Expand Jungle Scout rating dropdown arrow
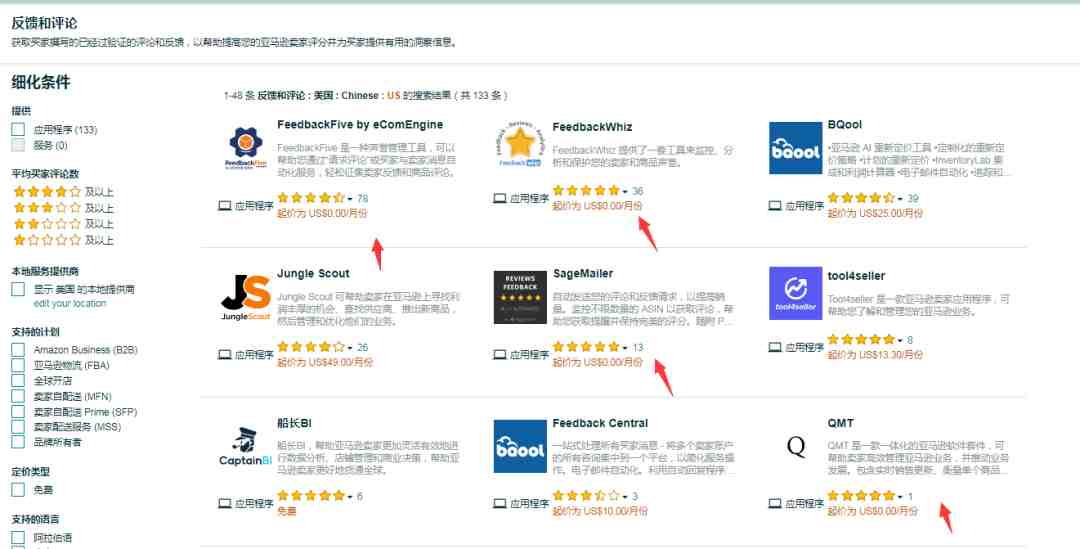1080x549 pixels. coord(350,348)
